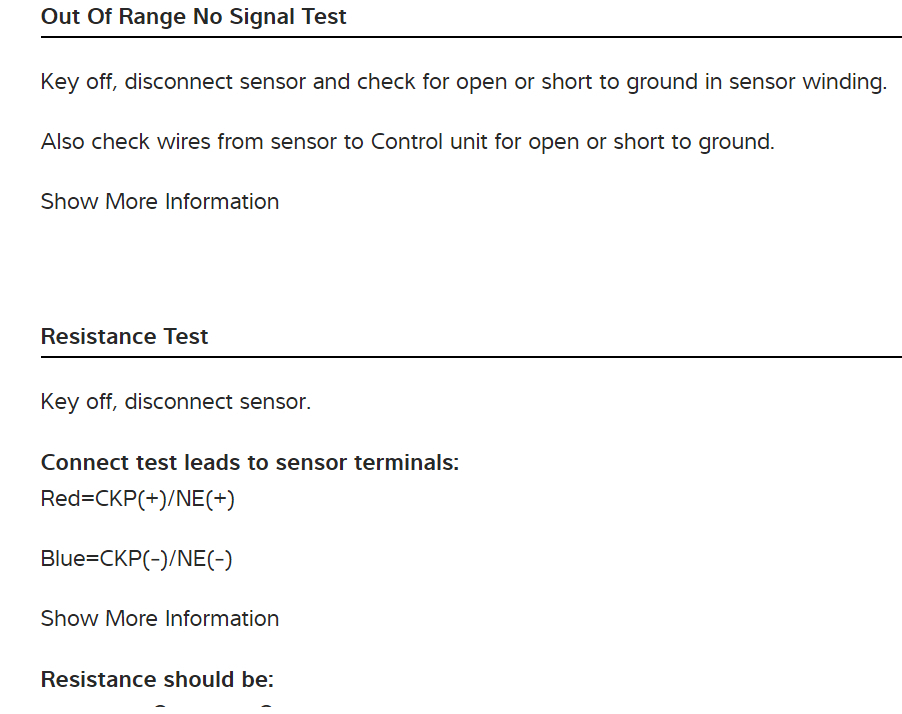Expand Show More Information under Out Of Range test
The image size is (902, 714).
click(160, 201)
